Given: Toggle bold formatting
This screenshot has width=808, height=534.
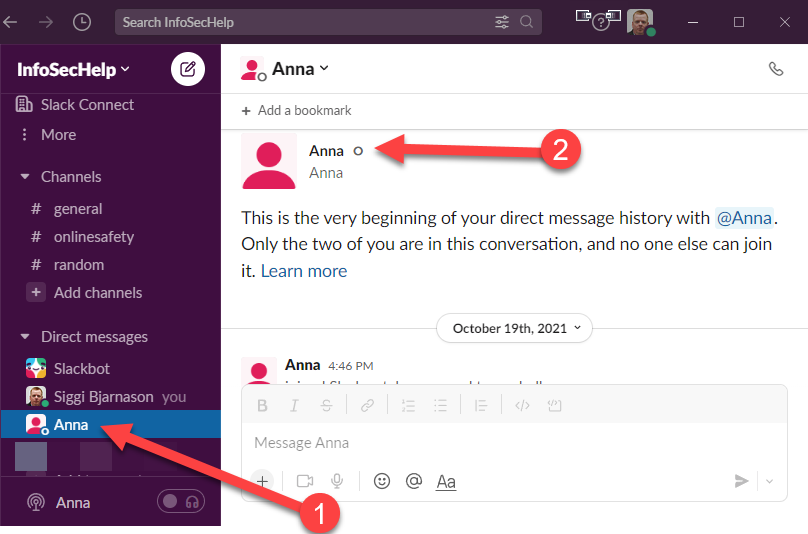Looking at the screenshot, I should (262, 406).
